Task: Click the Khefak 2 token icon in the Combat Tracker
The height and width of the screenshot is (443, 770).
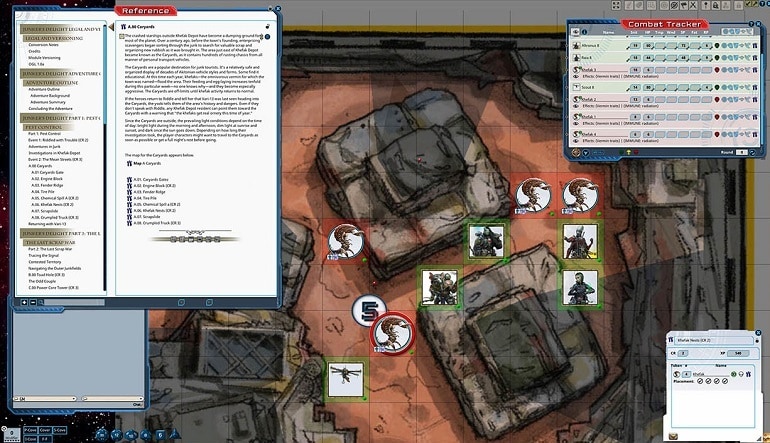Action: 577,99
